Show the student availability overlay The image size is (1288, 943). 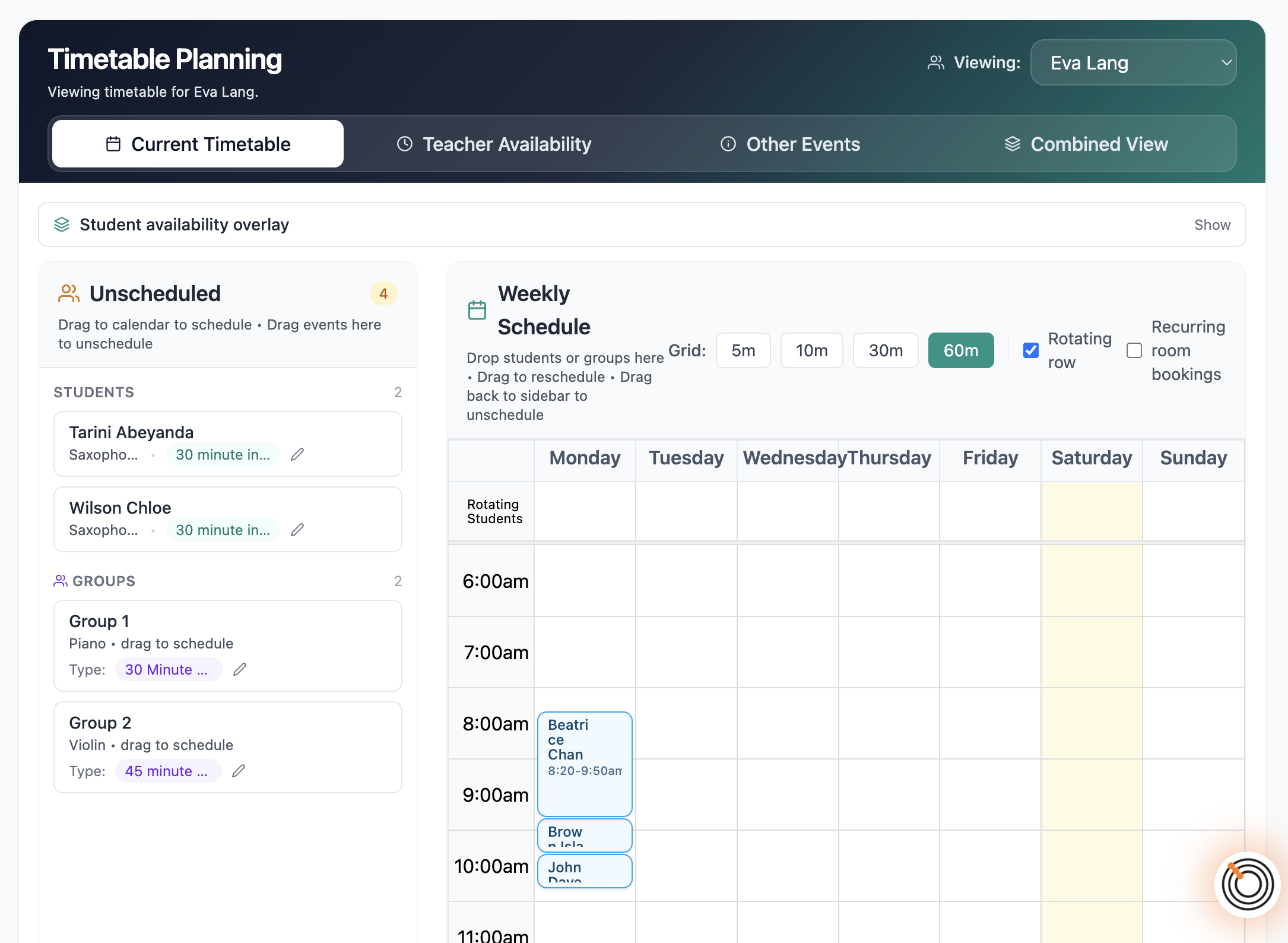point(1212,224)
